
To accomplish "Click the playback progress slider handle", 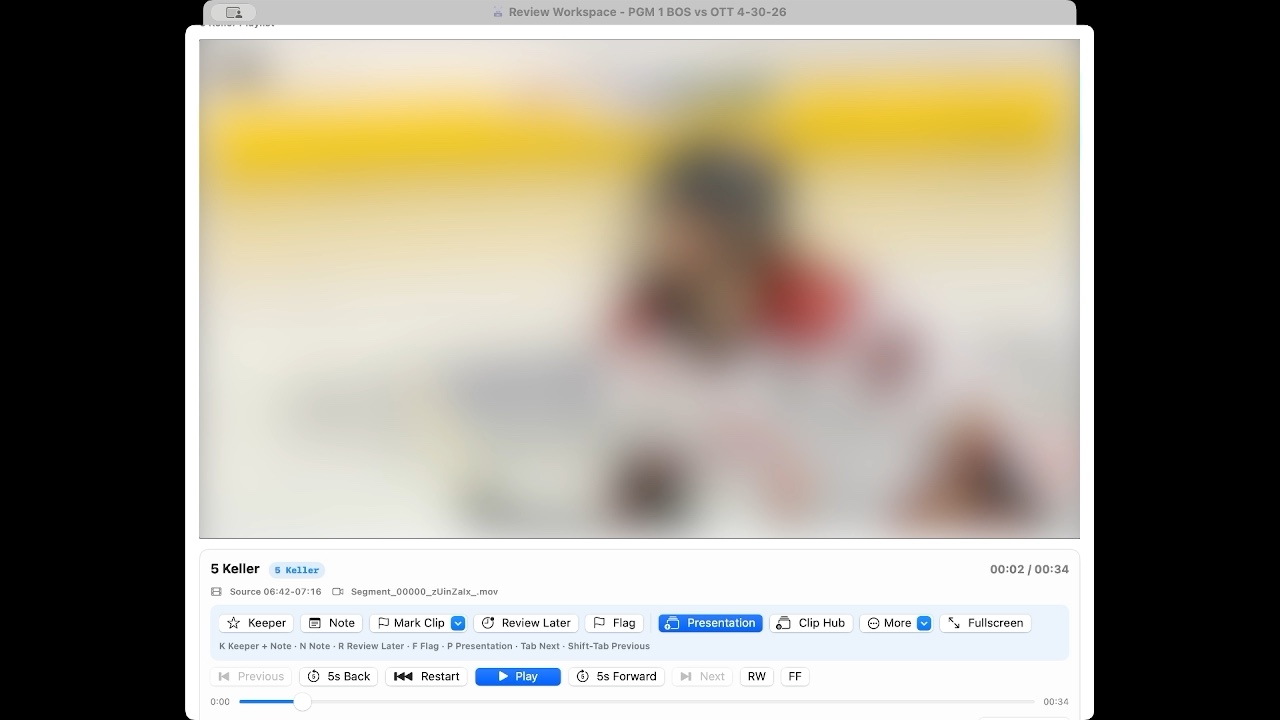I will (302, 702).
